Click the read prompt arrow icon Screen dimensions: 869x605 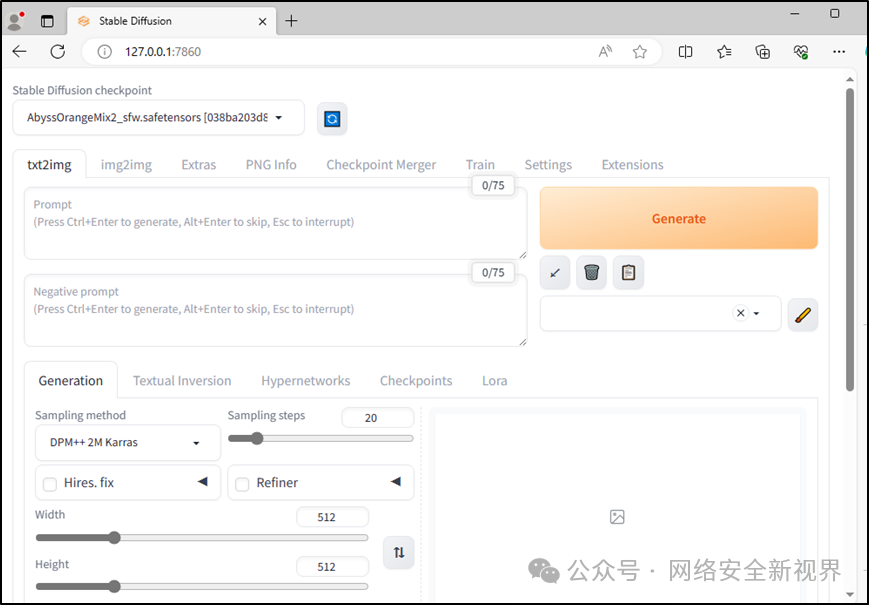(x=555, y=273)
